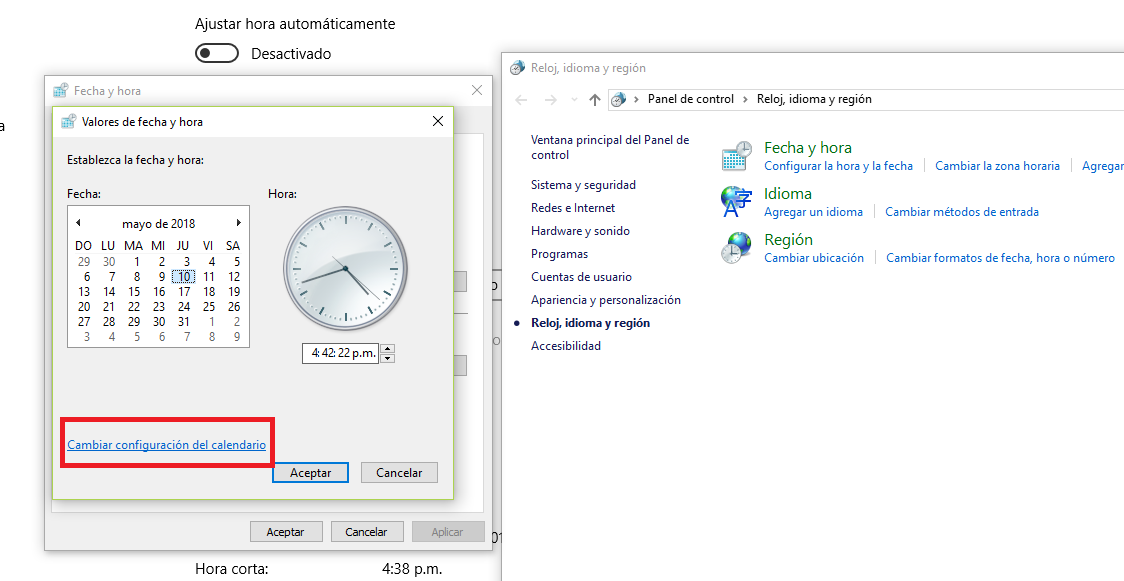Open Apariencia y personalización category
1124x581 pixels.
pos(605,300)
